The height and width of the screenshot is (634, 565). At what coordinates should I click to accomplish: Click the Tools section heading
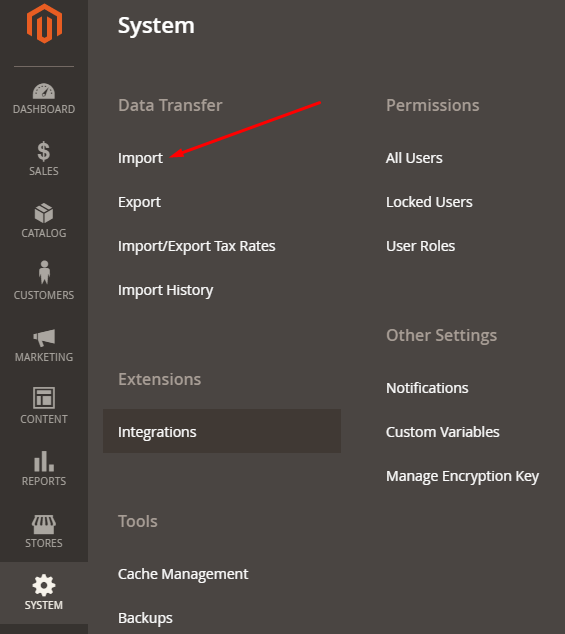click(138, 521)
